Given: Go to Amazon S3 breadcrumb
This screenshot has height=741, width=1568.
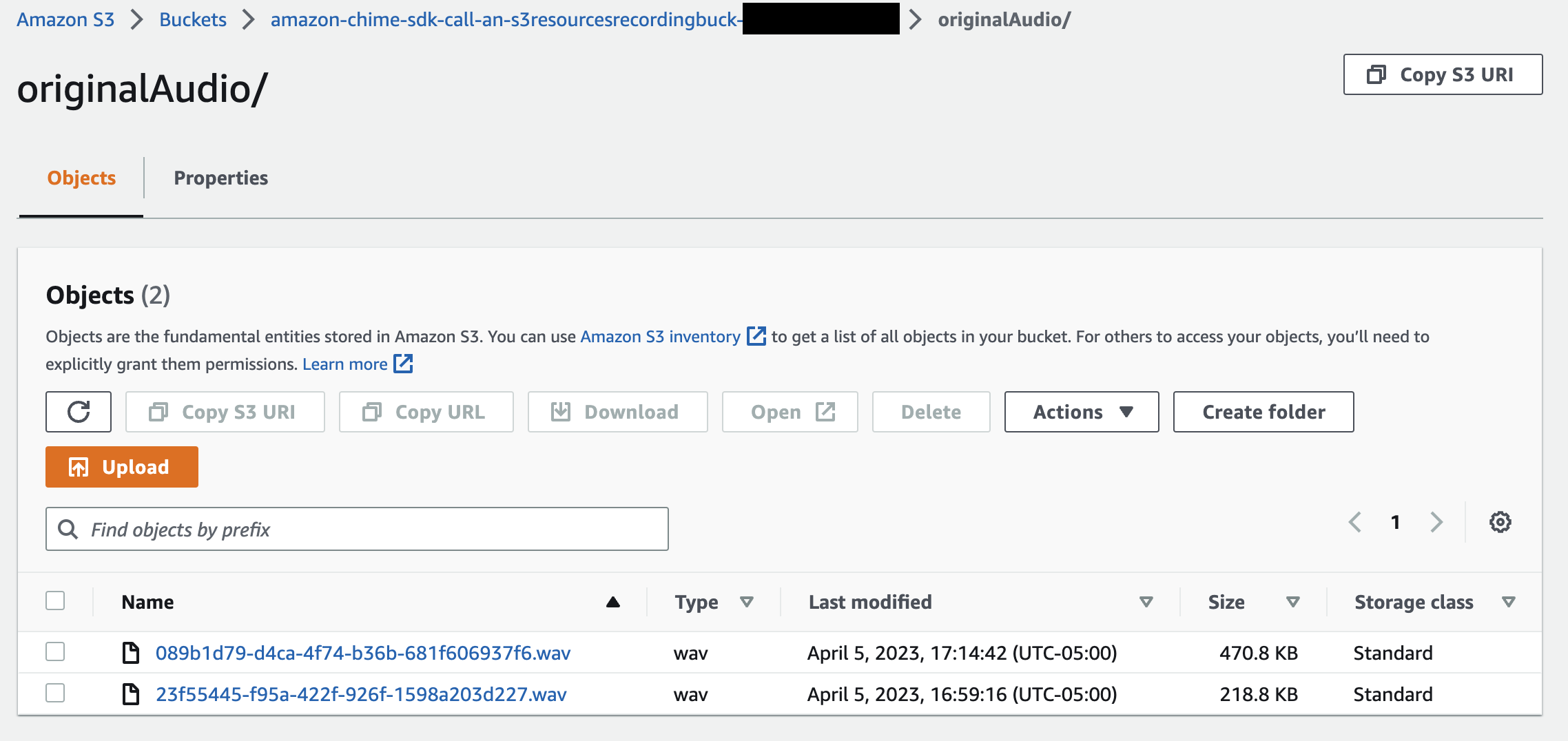Looking at the screenshot, I should 65,19.
